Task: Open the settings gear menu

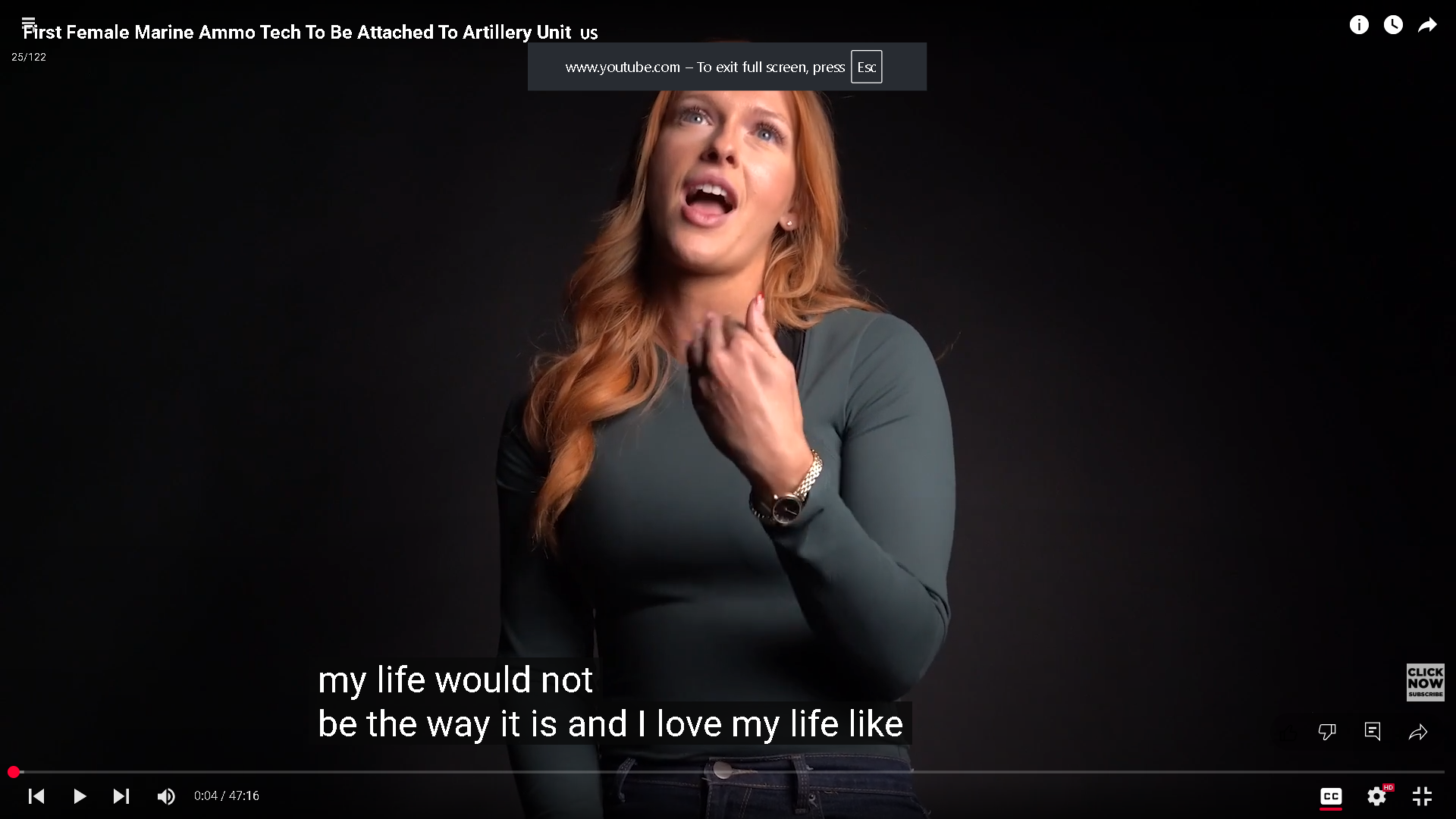Action: point(1377,796)
